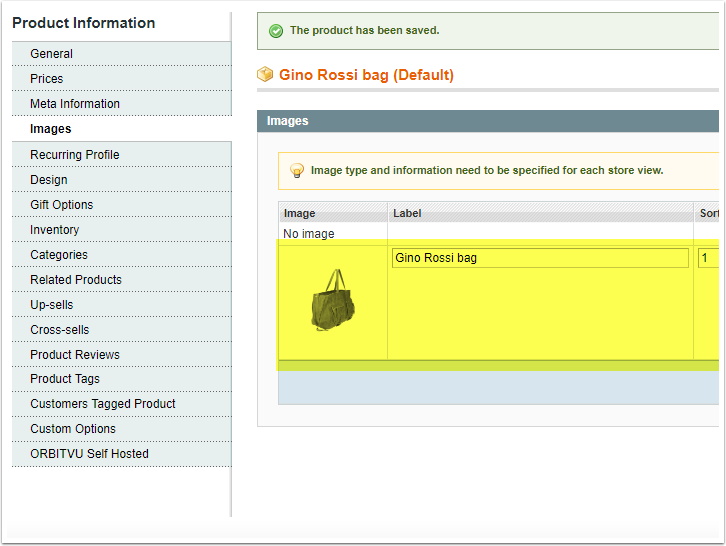The width and height of the screenshot is (726, 546).
Task: Click the Gino Rossi bag (Default) heading
Action: tap(366, 75)
